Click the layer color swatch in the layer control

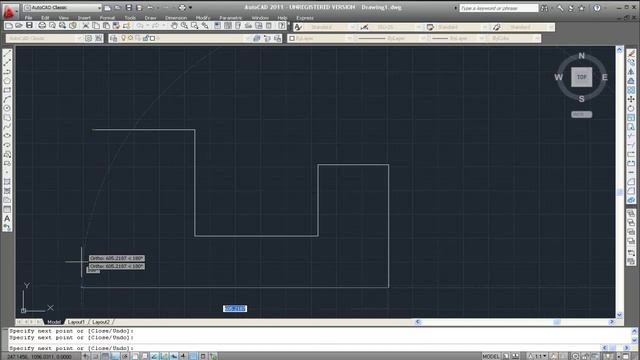coord(152,38)
